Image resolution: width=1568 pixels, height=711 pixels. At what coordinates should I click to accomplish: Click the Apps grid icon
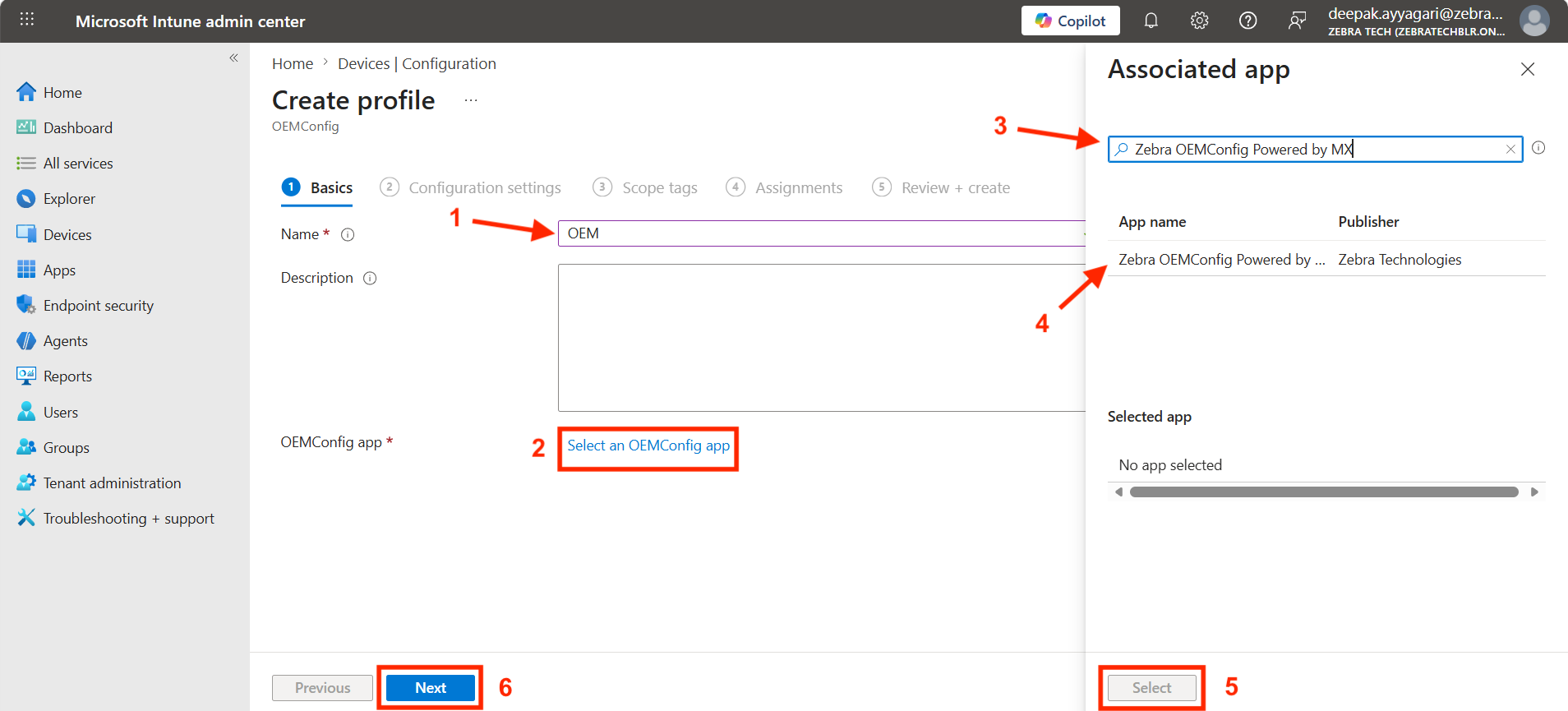click(26, 270)
